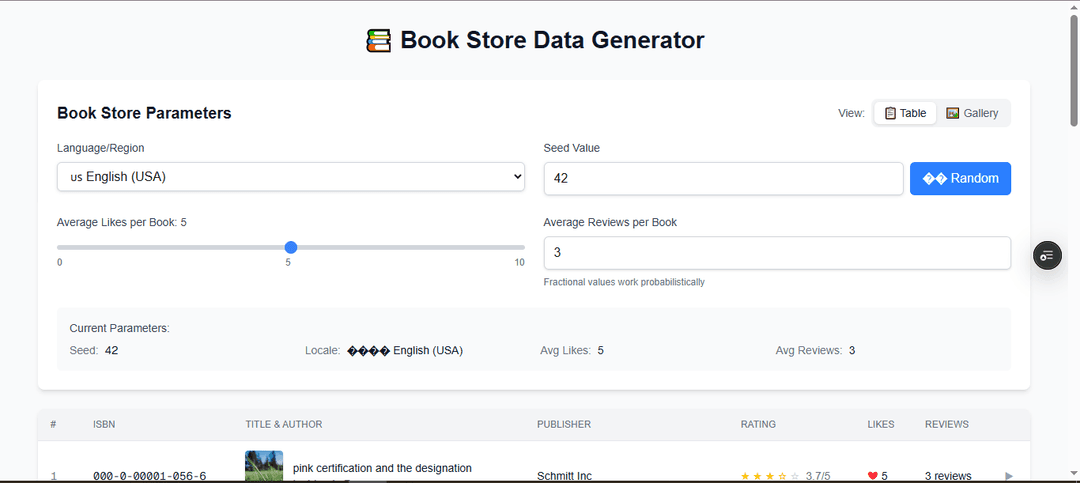Click the REVIEWS column header
The image size is (1080, 483).
tap(946, 424)
